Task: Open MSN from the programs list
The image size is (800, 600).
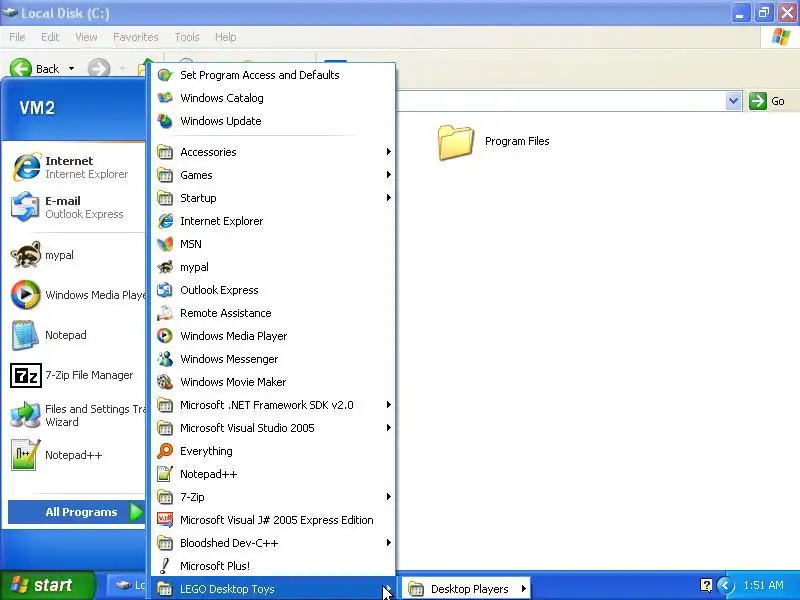Action: point(273,244)
